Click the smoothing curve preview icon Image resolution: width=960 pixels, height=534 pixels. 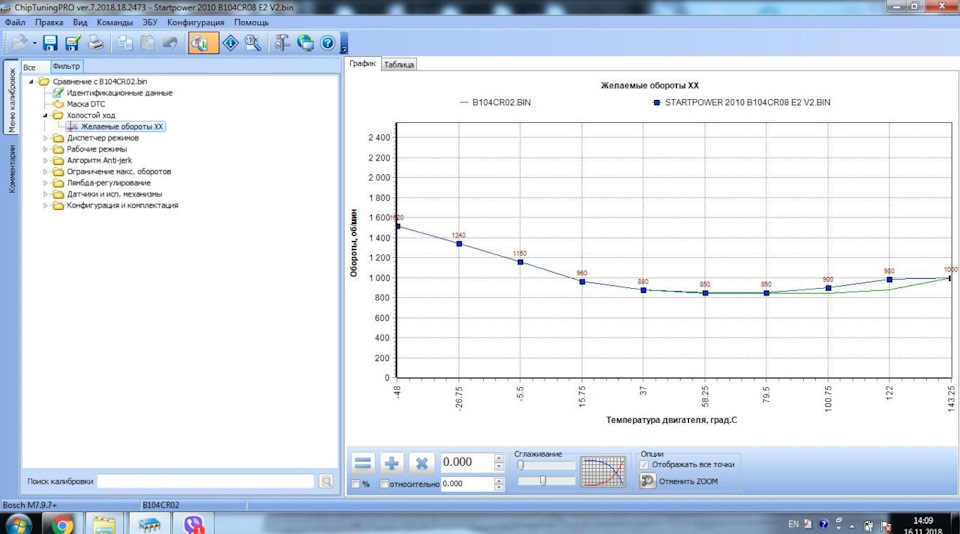603,472
